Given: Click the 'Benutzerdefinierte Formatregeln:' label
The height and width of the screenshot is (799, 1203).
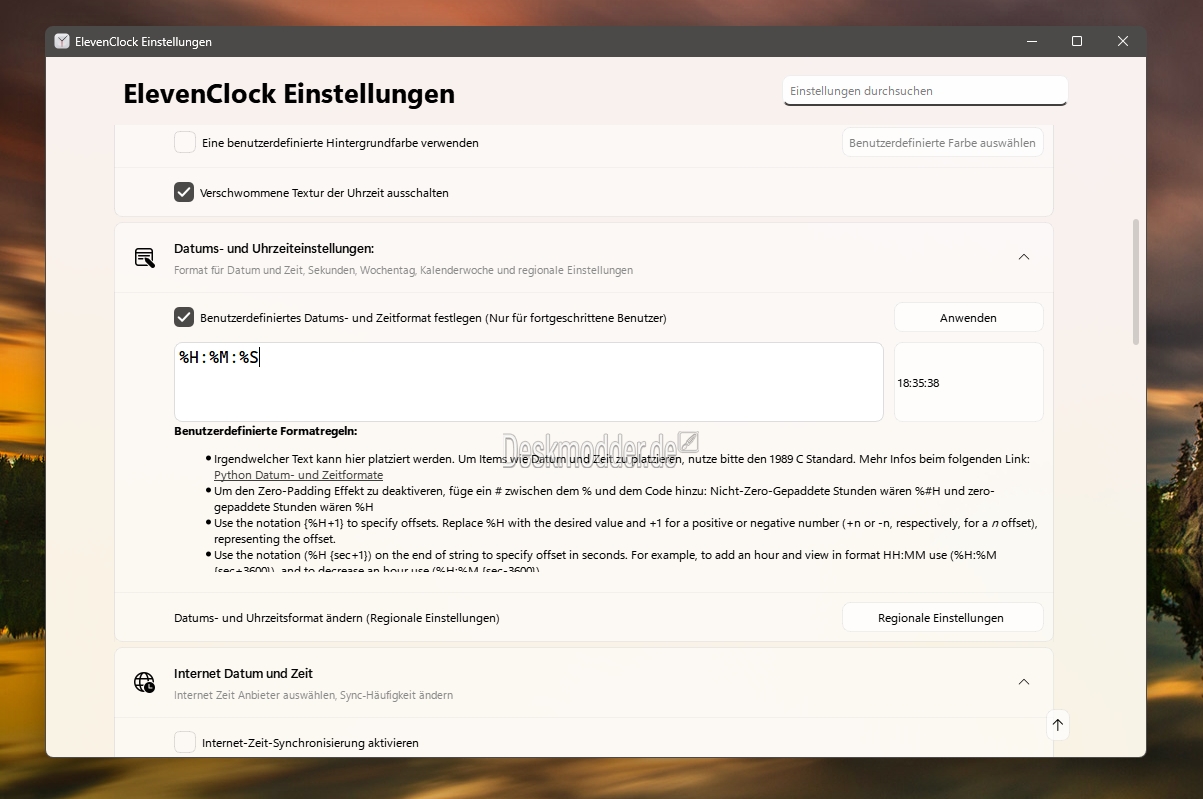Looking at the screenshot, I should [x=265, y=432].
